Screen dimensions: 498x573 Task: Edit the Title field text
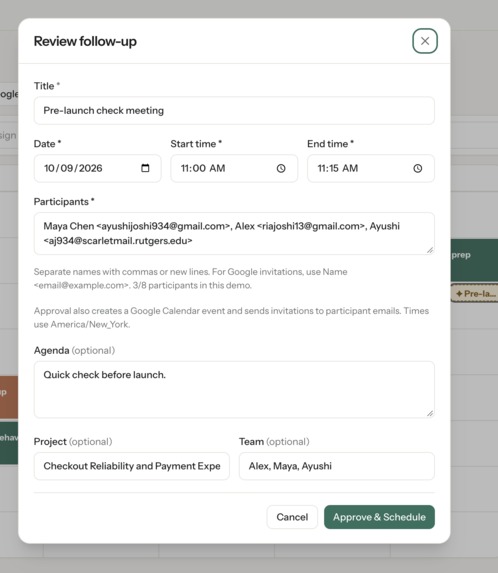coord(234,110)
